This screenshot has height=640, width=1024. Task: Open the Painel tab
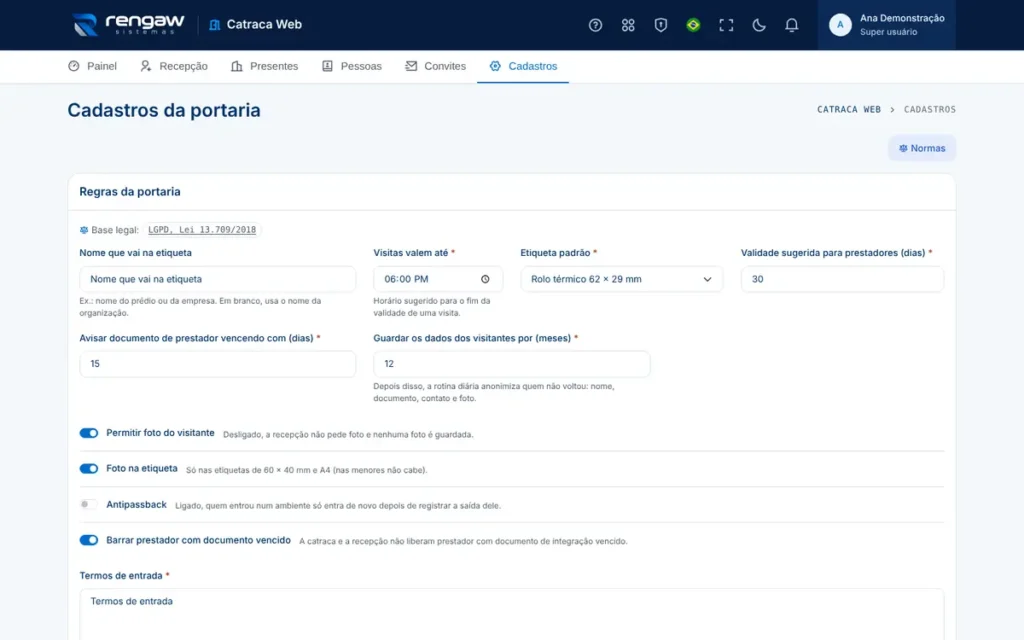tap(92, 66)
